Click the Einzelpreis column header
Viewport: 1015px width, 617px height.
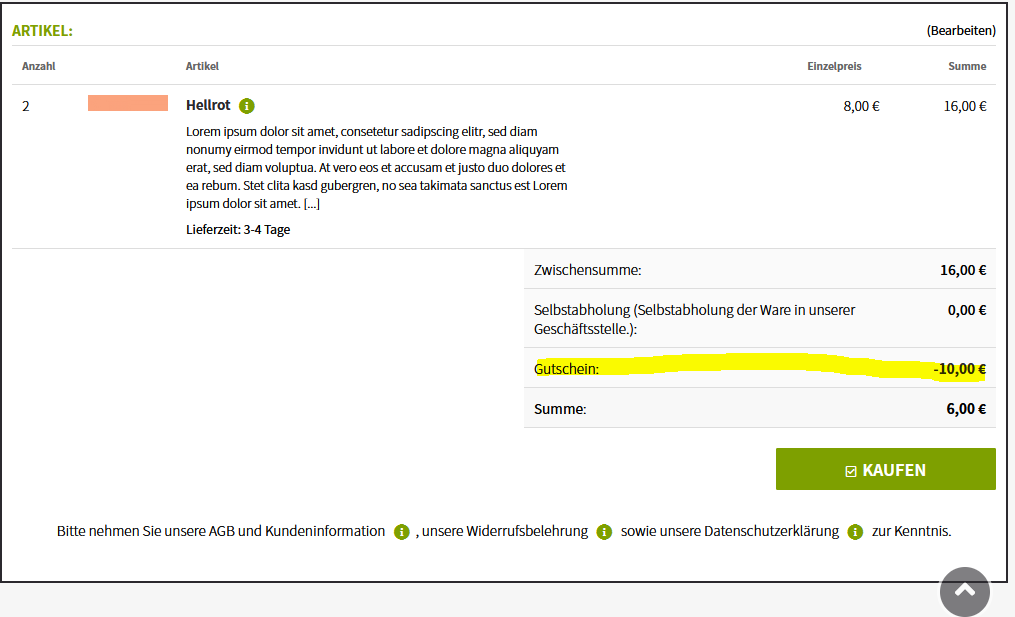tap(834, 66)
